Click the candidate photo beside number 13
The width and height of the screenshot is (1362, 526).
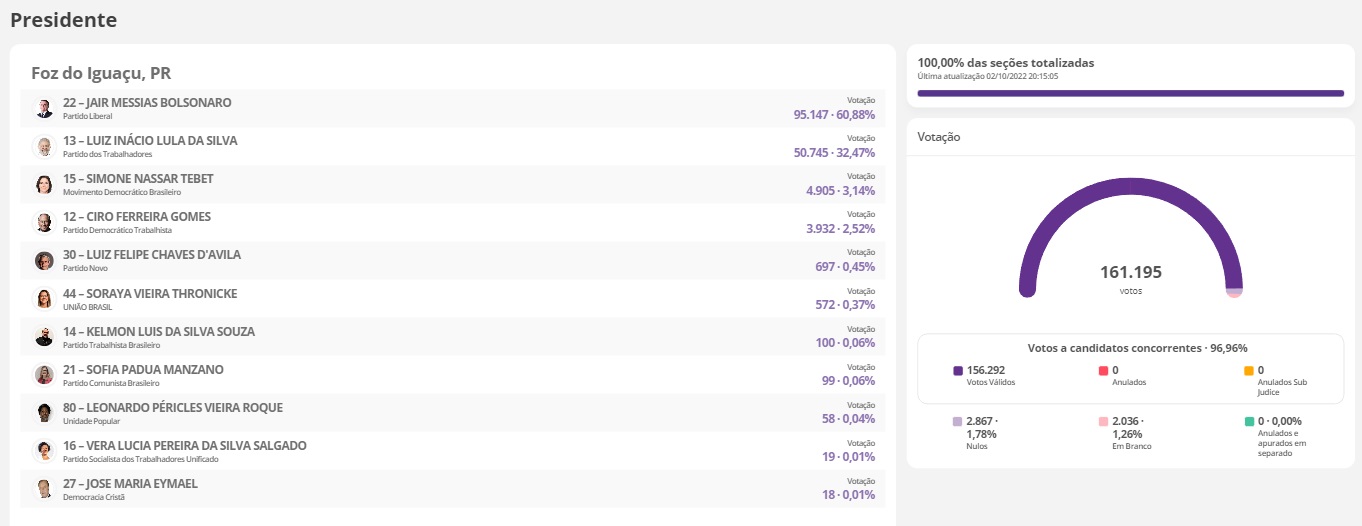(44, 146)
